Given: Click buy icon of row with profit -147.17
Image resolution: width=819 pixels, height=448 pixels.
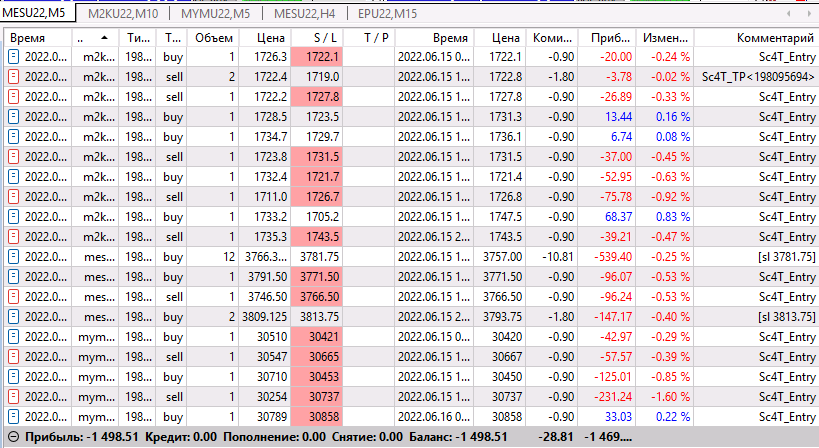Looking at the screenshot, I should [14, 317].
